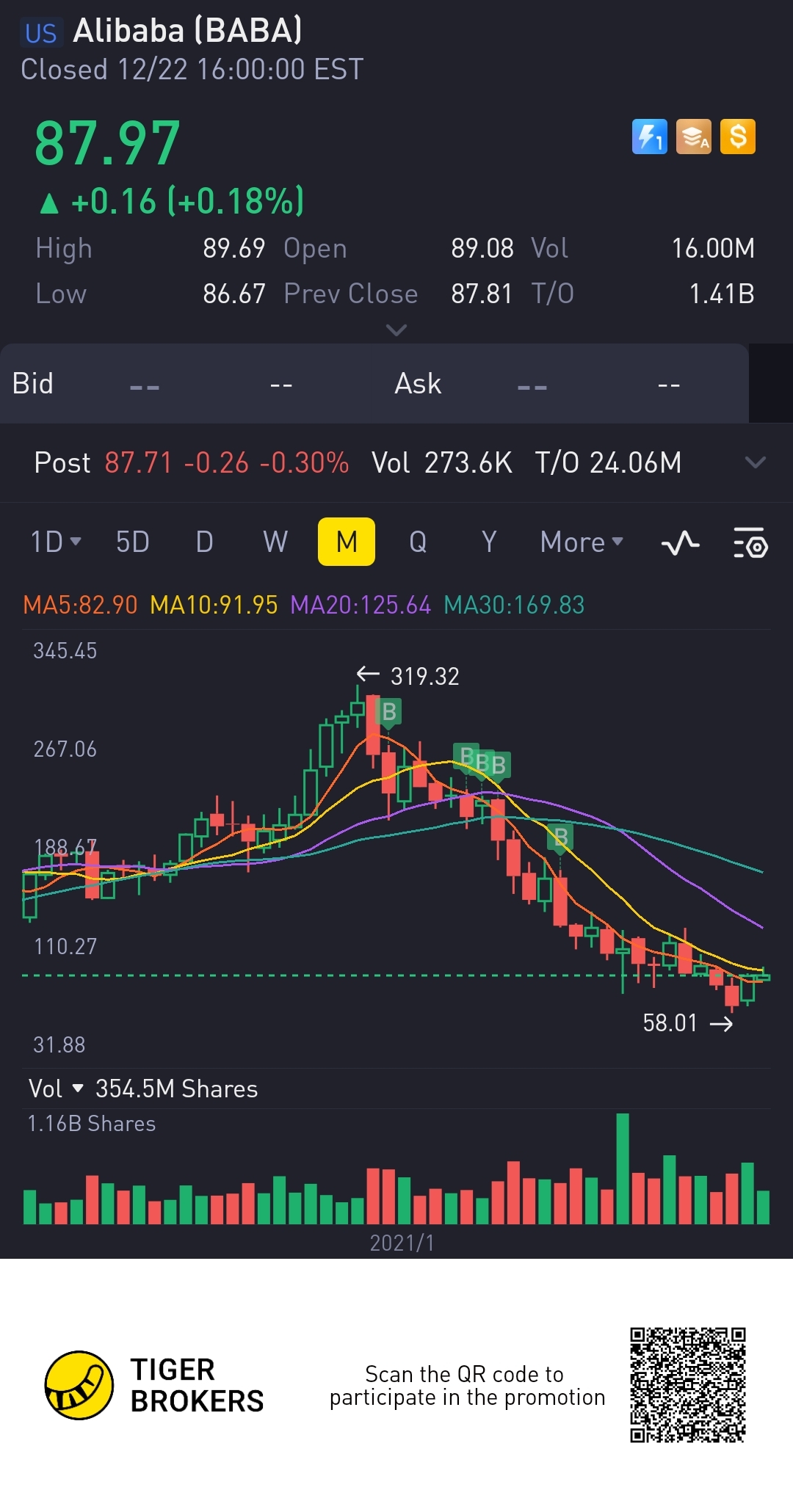Tap the Low 86.67 value
Screen dimensions: 793x1512
point(233,294)
